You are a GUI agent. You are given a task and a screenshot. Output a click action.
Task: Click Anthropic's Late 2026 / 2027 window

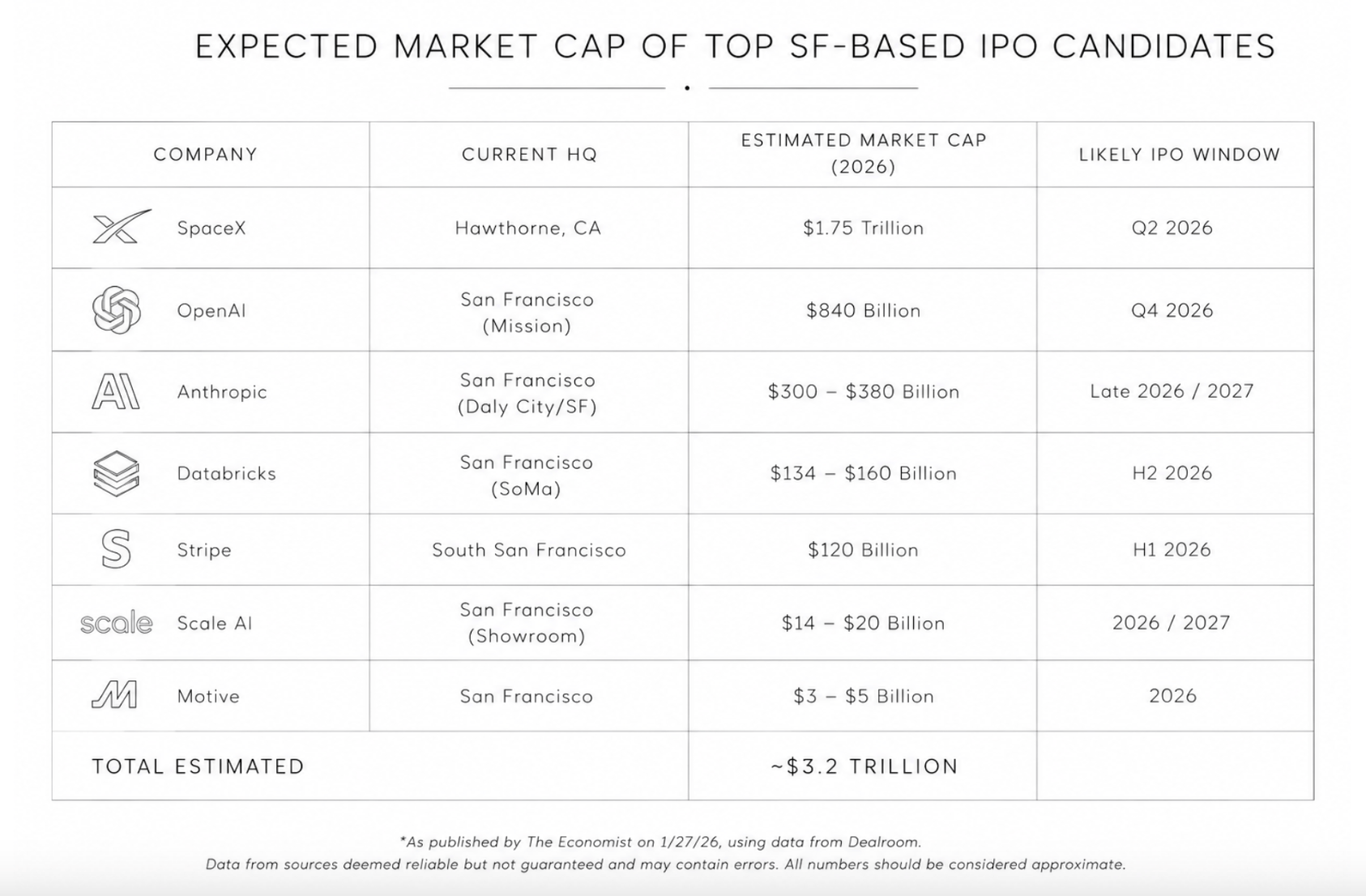[1172, 391]
